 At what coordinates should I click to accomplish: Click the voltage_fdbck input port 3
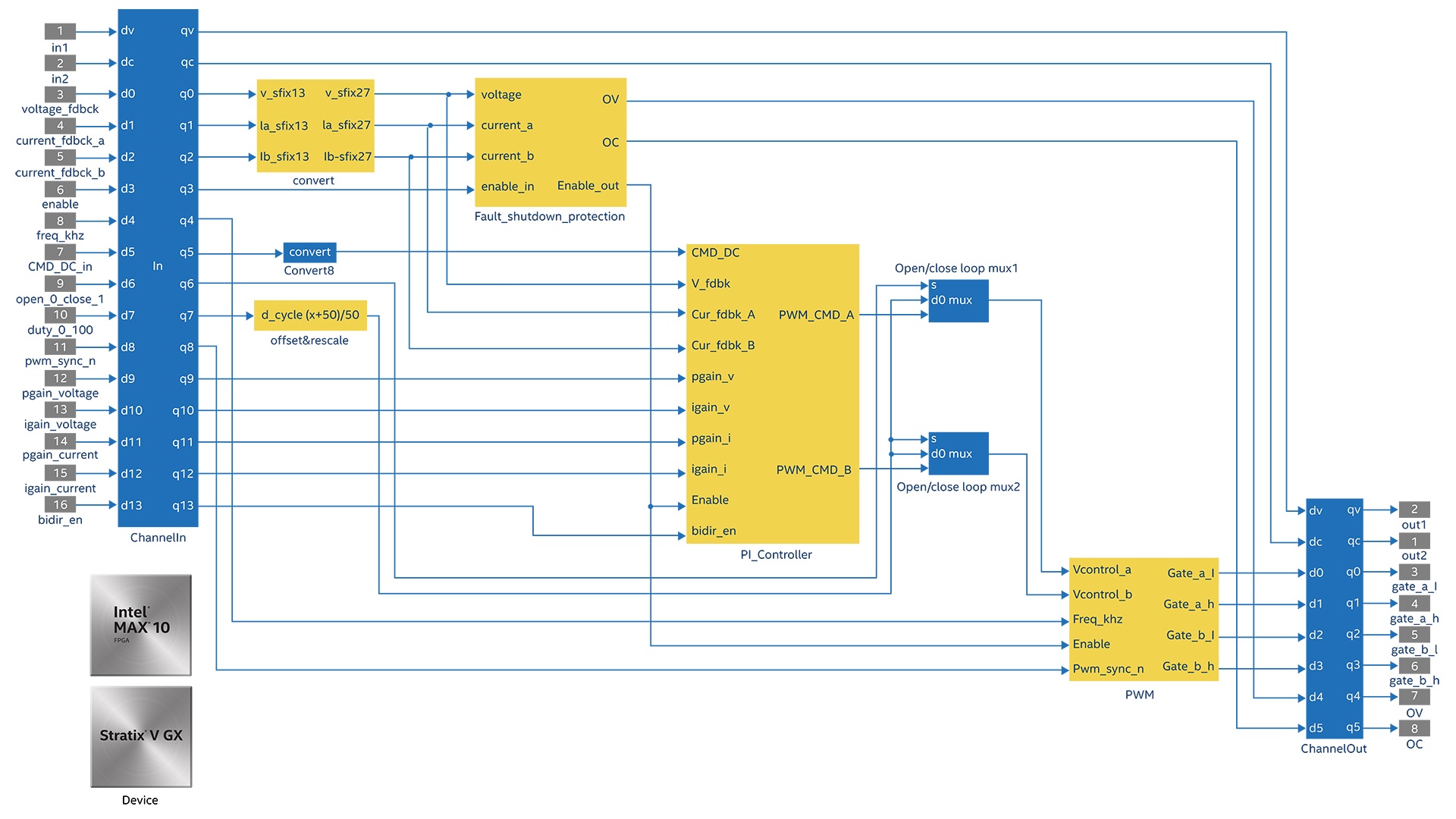(x=59, y=93)
